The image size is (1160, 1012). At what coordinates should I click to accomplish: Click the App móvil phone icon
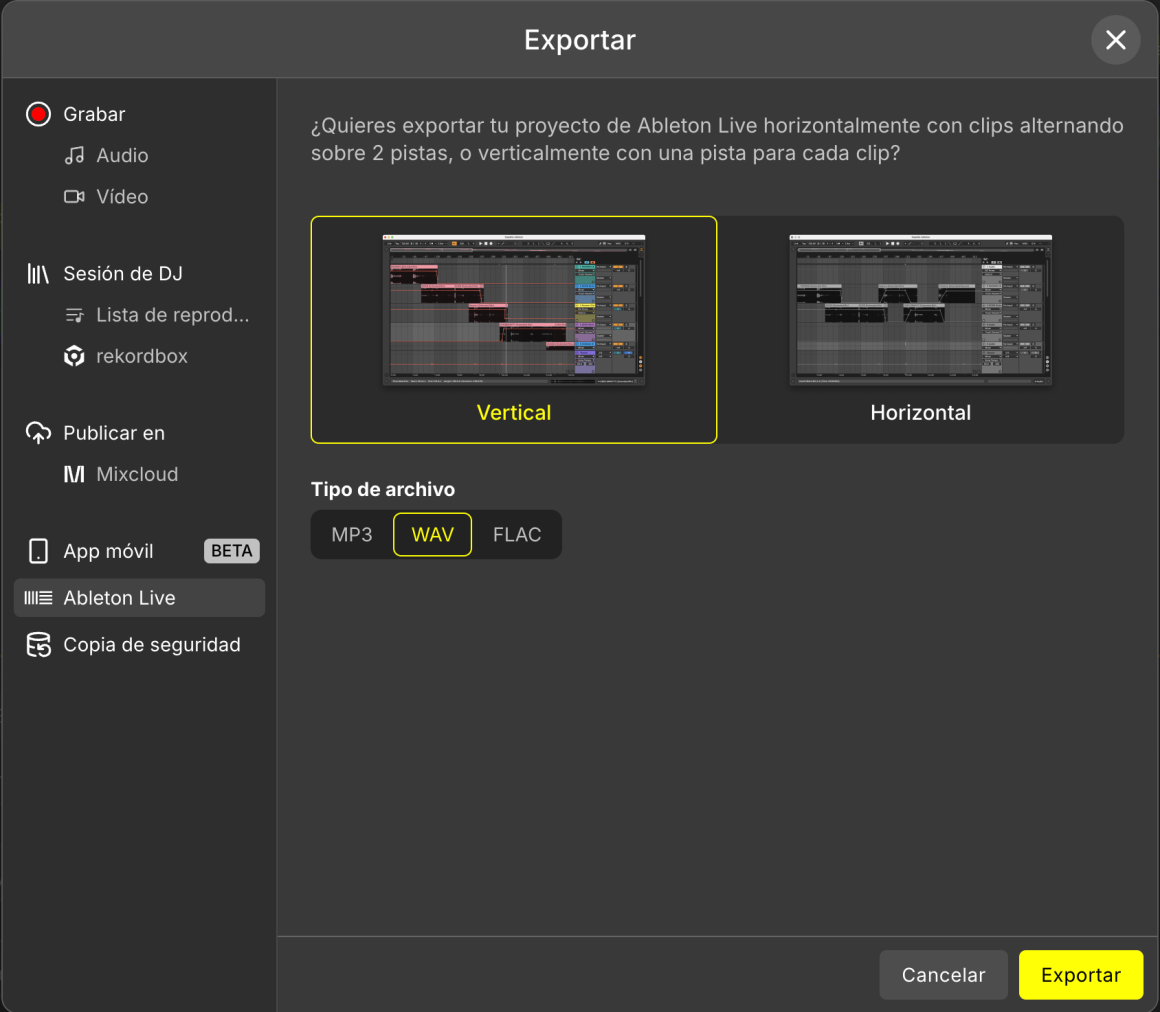[38, 551]
